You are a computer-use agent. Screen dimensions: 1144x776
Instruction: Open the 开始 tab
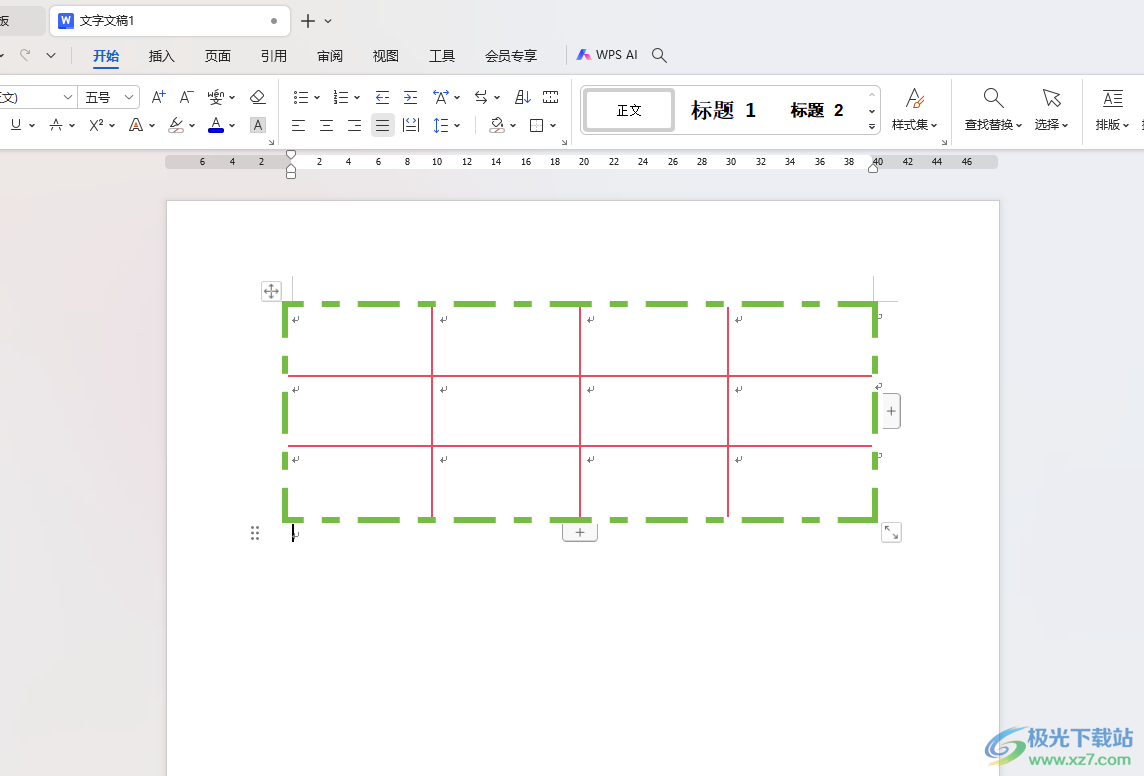point(106,55)
